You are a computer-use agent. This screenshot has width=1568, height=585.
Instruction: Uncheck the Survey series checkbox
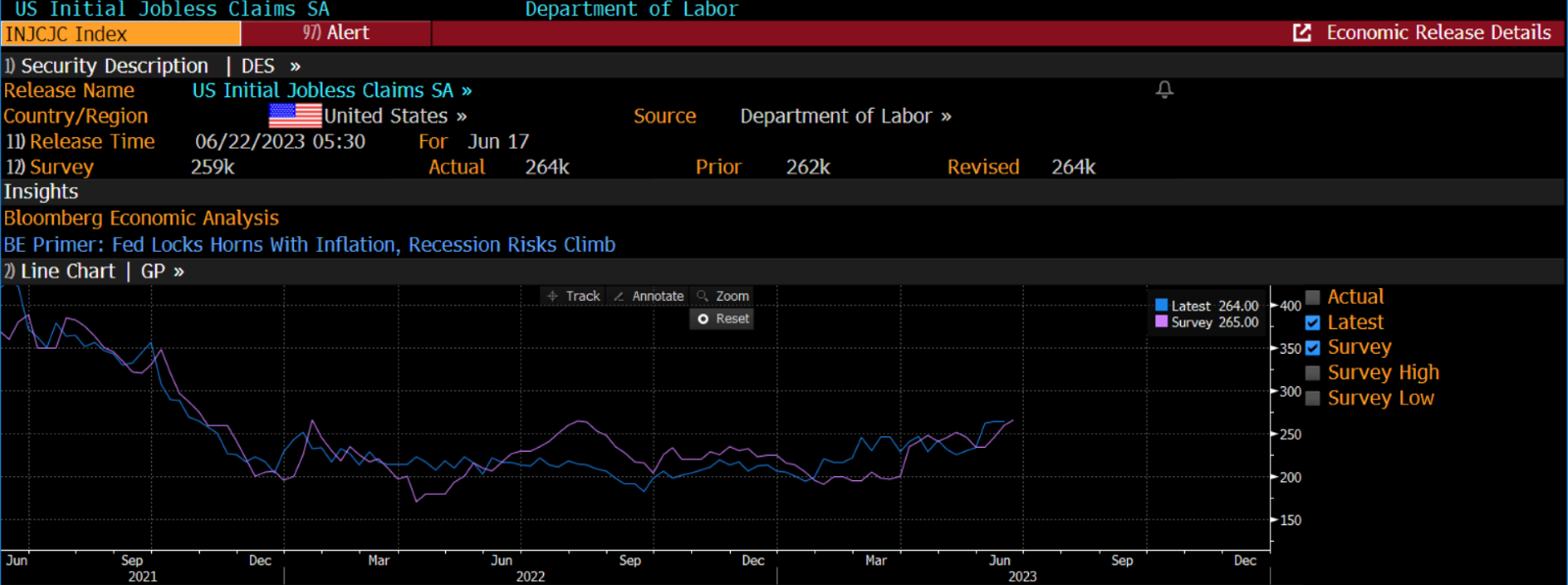pos(1313,347)
